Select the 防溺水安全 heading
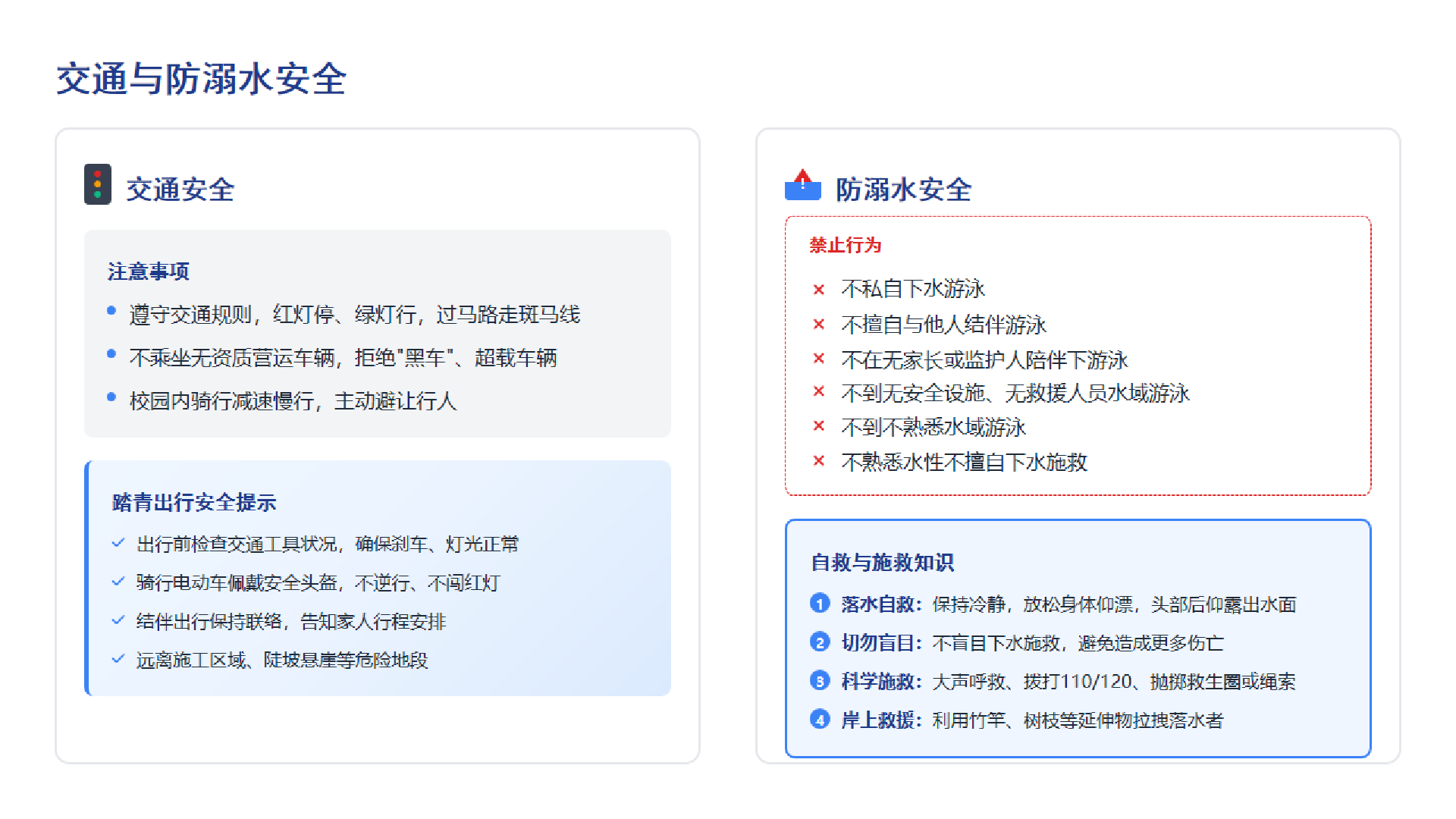1456x819 pixels. click(903, 190)
